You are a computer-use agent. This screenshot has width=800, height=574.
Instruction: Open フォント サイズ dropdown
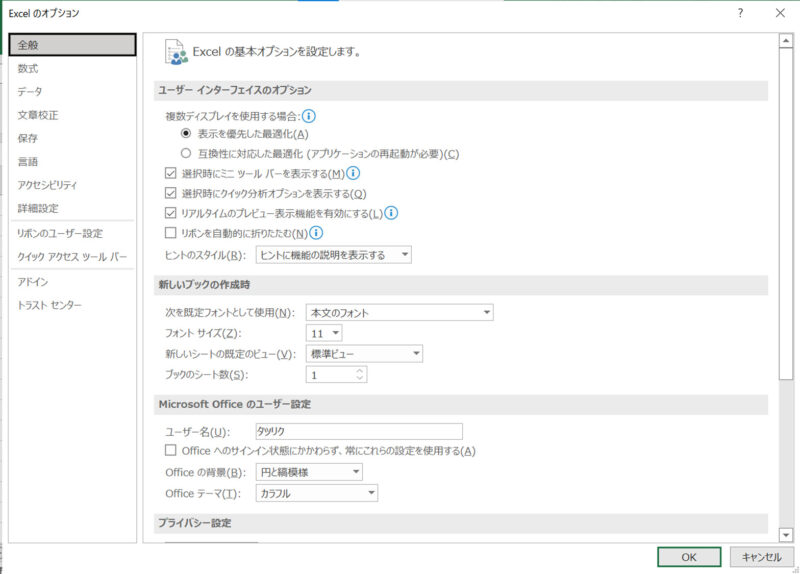pos(324,333)
